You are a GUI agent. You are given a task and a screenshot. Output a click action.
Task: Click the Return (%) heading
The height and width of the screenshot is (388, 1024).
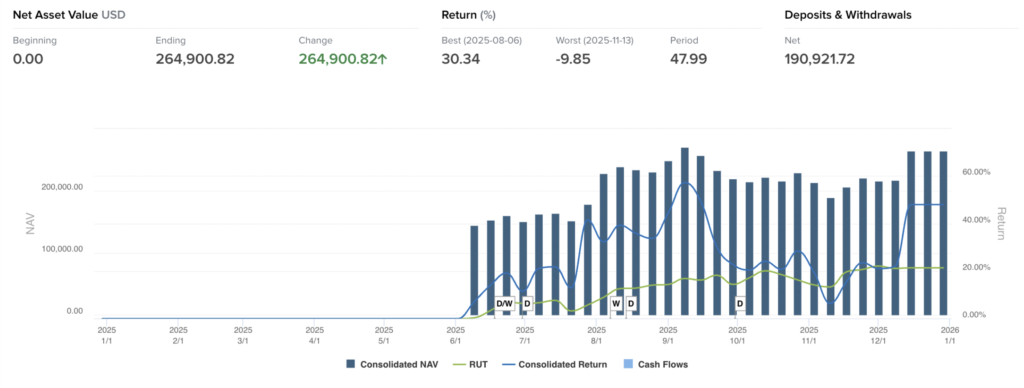coord(469,14)
